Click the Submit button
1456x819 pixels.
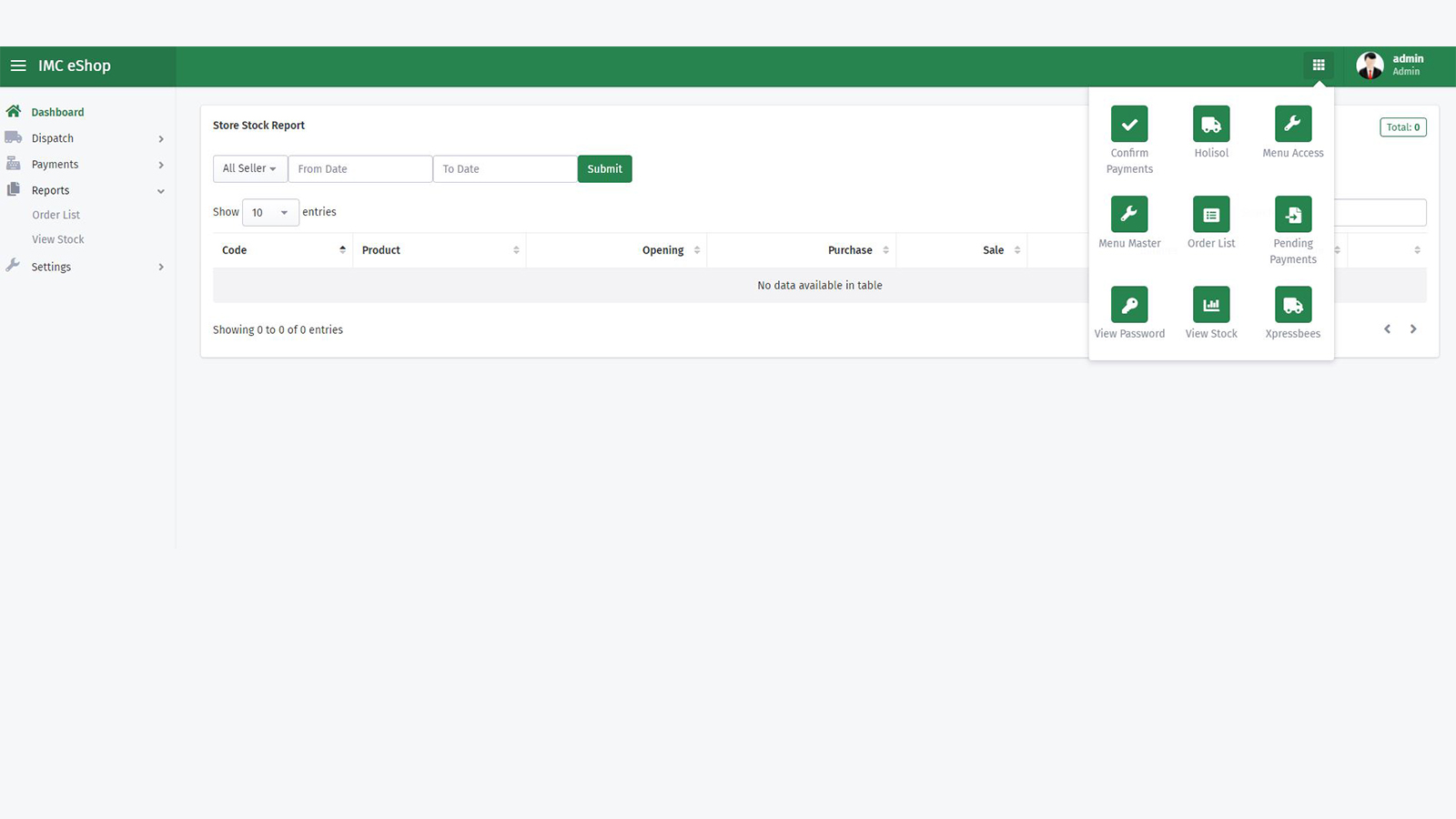click(604, 169)
